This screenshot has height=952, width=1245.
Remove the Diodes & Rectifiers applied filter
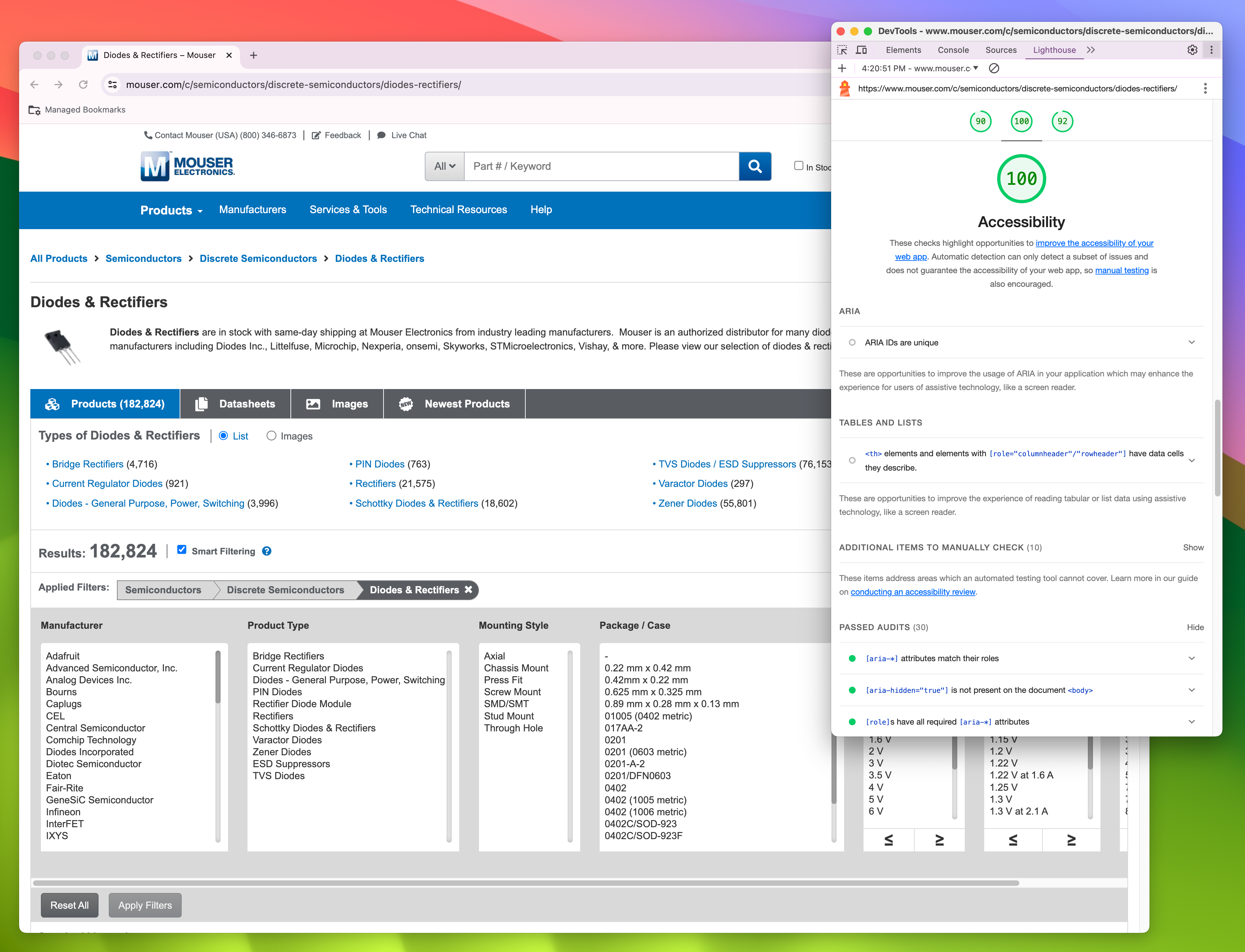tap(468, 589)
